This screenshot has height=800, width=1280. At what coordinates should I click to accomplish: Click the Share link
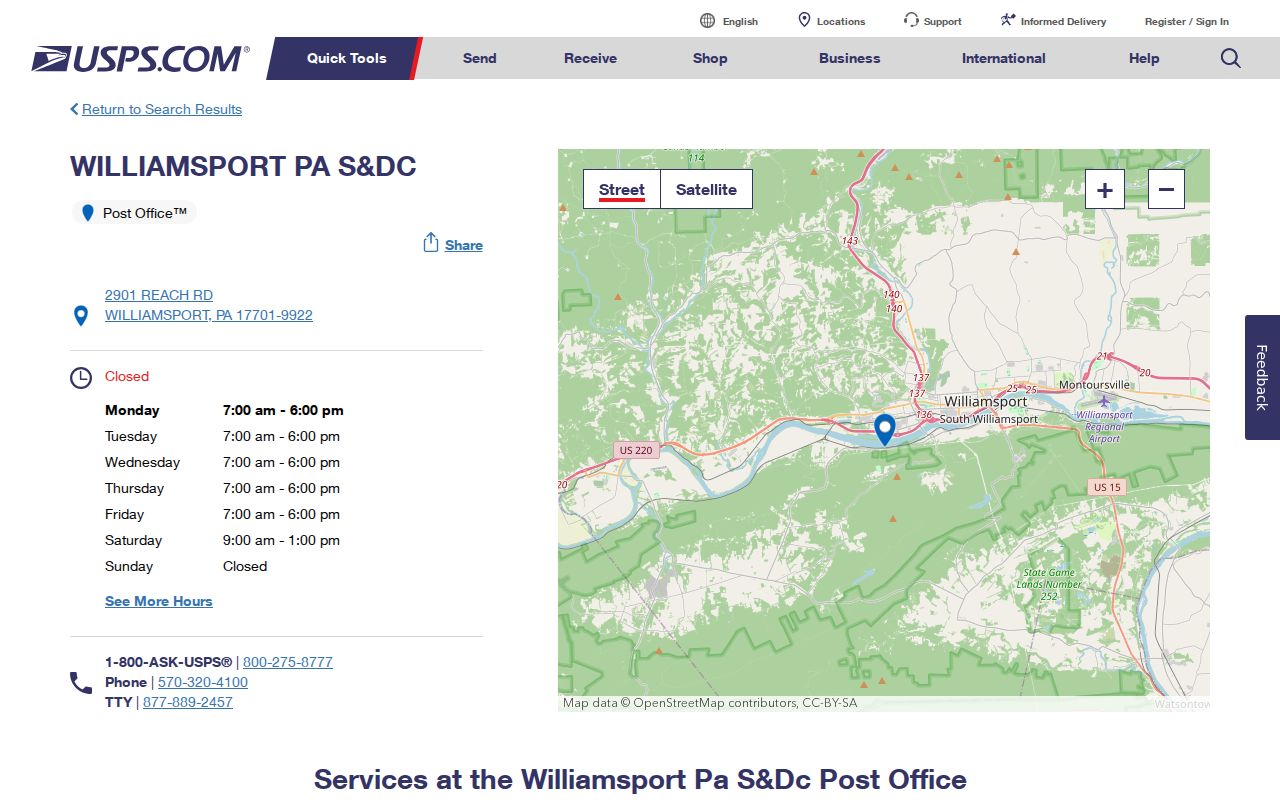(x=464, y=245)
